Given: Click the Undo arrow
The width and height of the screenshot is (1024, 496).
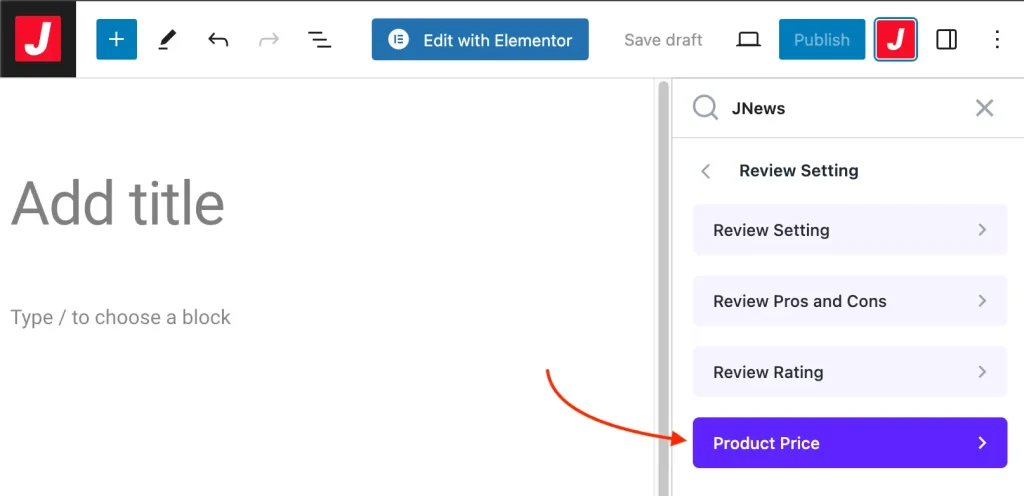Looking at the screenshot, I should click(x=218, y=40).
